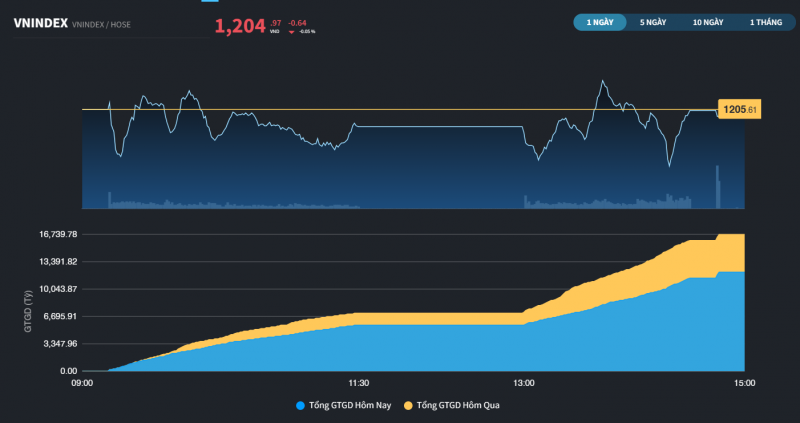Select the 1 NGÀY time range tab

point(600,22)
